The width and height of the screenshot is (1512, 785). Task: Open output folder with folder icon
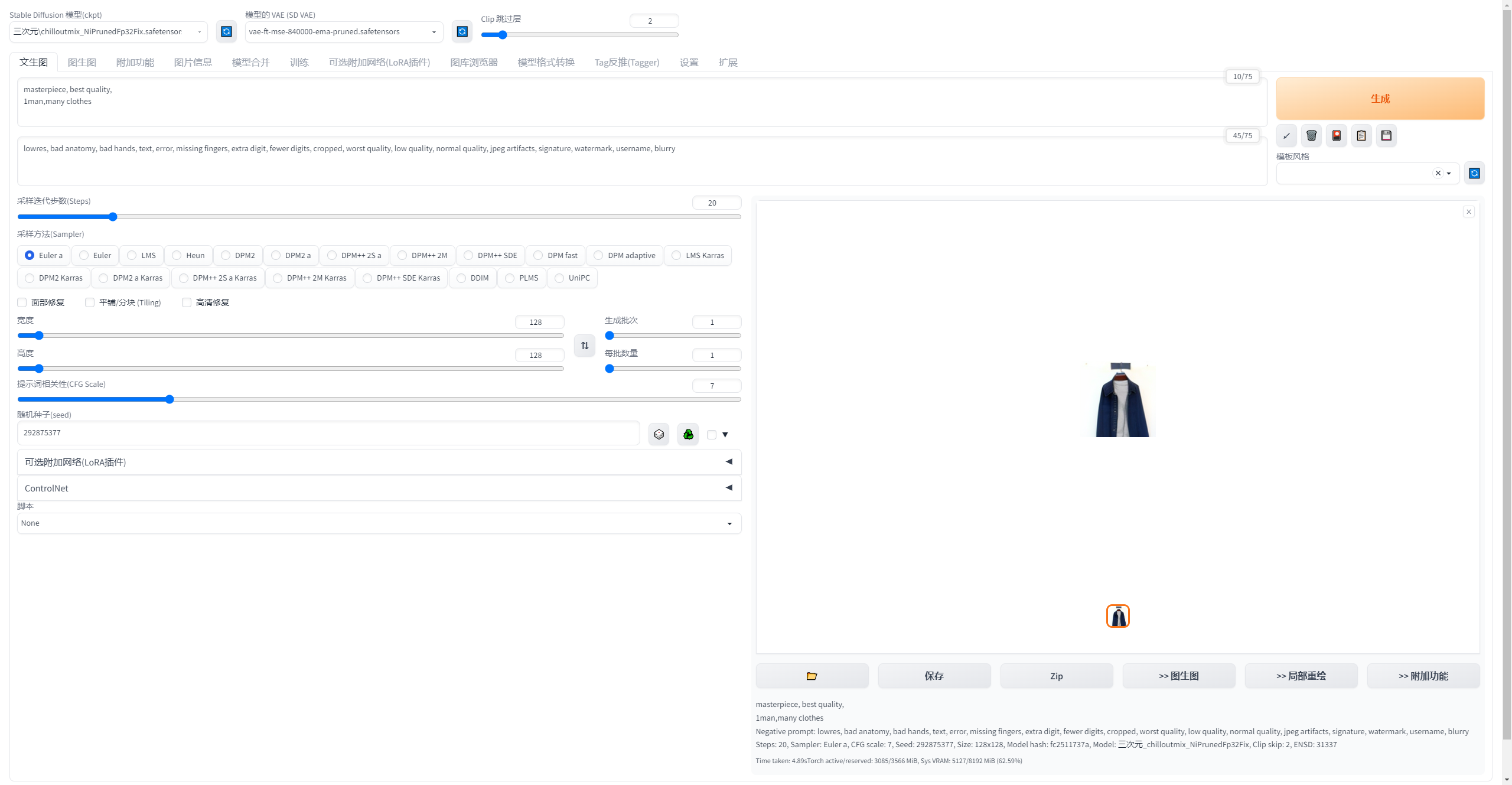[812, 676]
